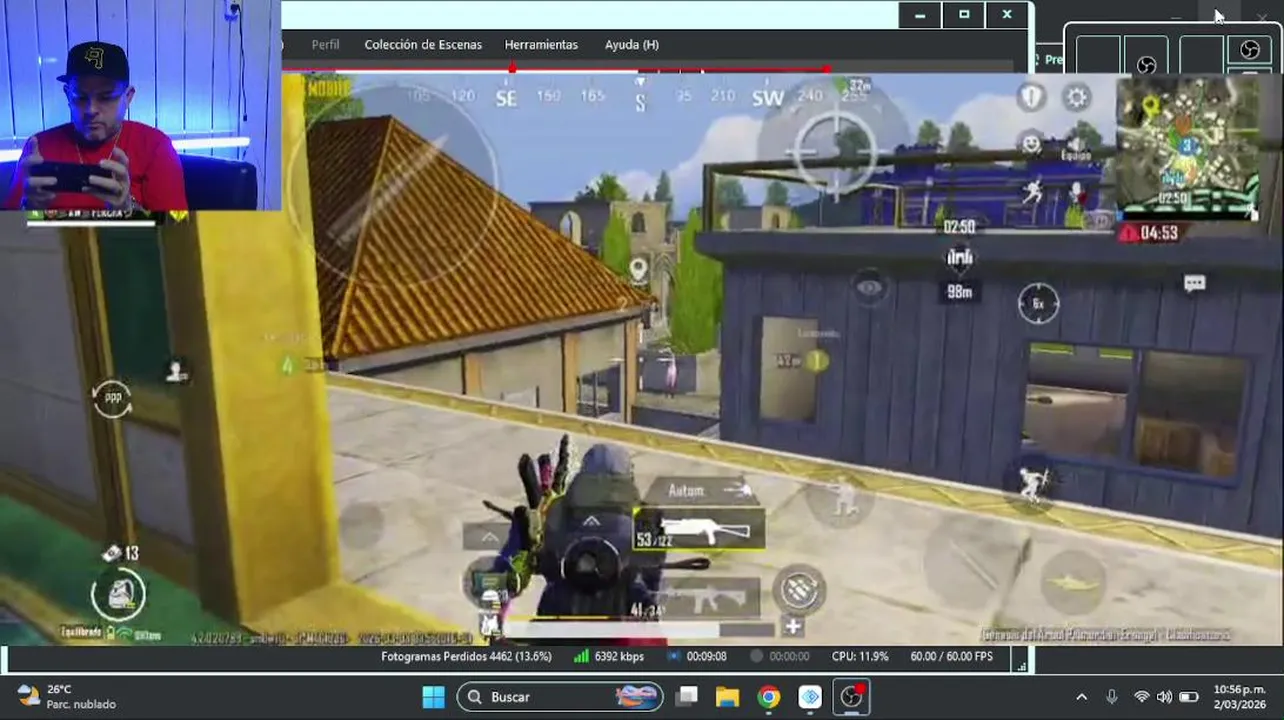1284x720 pixels.
Task: Open the Perfil menu in OBS
Action: (x=325, y=44)
